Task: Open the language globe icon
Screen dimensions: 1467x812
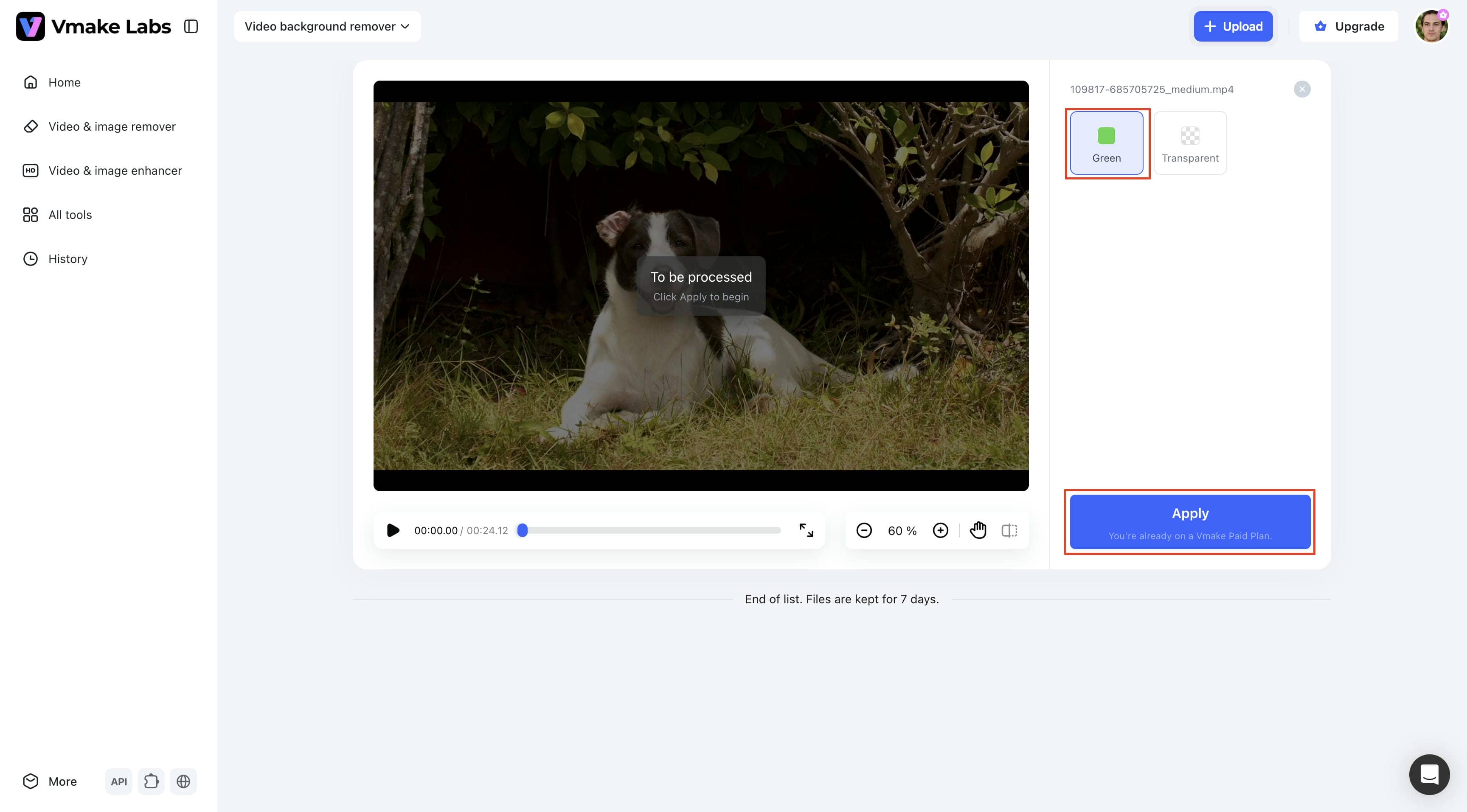Action: [183, 781]
